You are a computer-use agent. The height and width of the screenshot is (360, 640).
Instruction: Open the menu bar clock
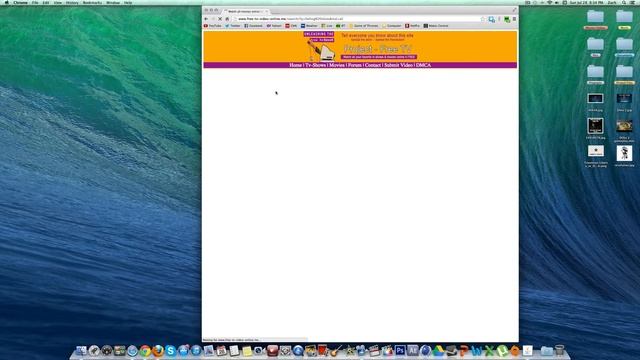pyautogui.click(x=586, y=2)
